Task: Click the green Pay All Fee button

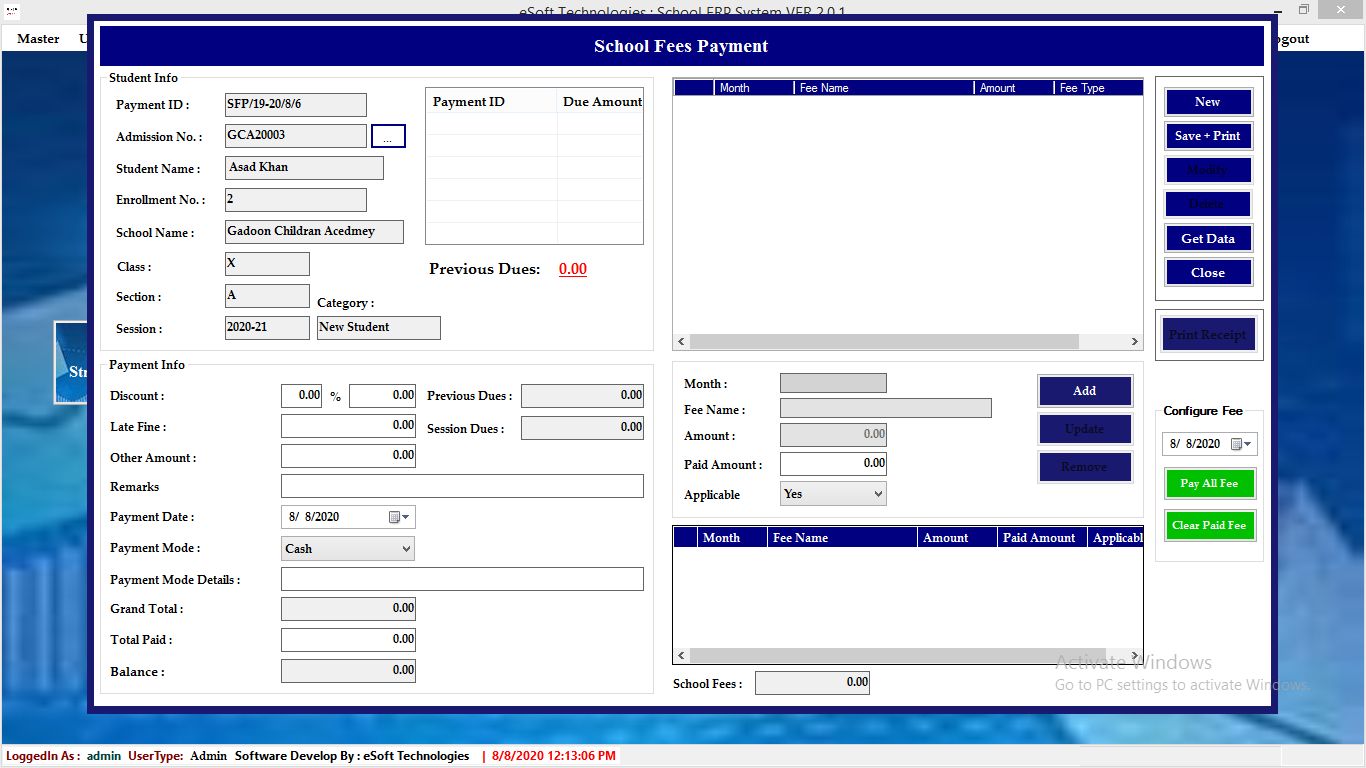Action: (1209, 484)
